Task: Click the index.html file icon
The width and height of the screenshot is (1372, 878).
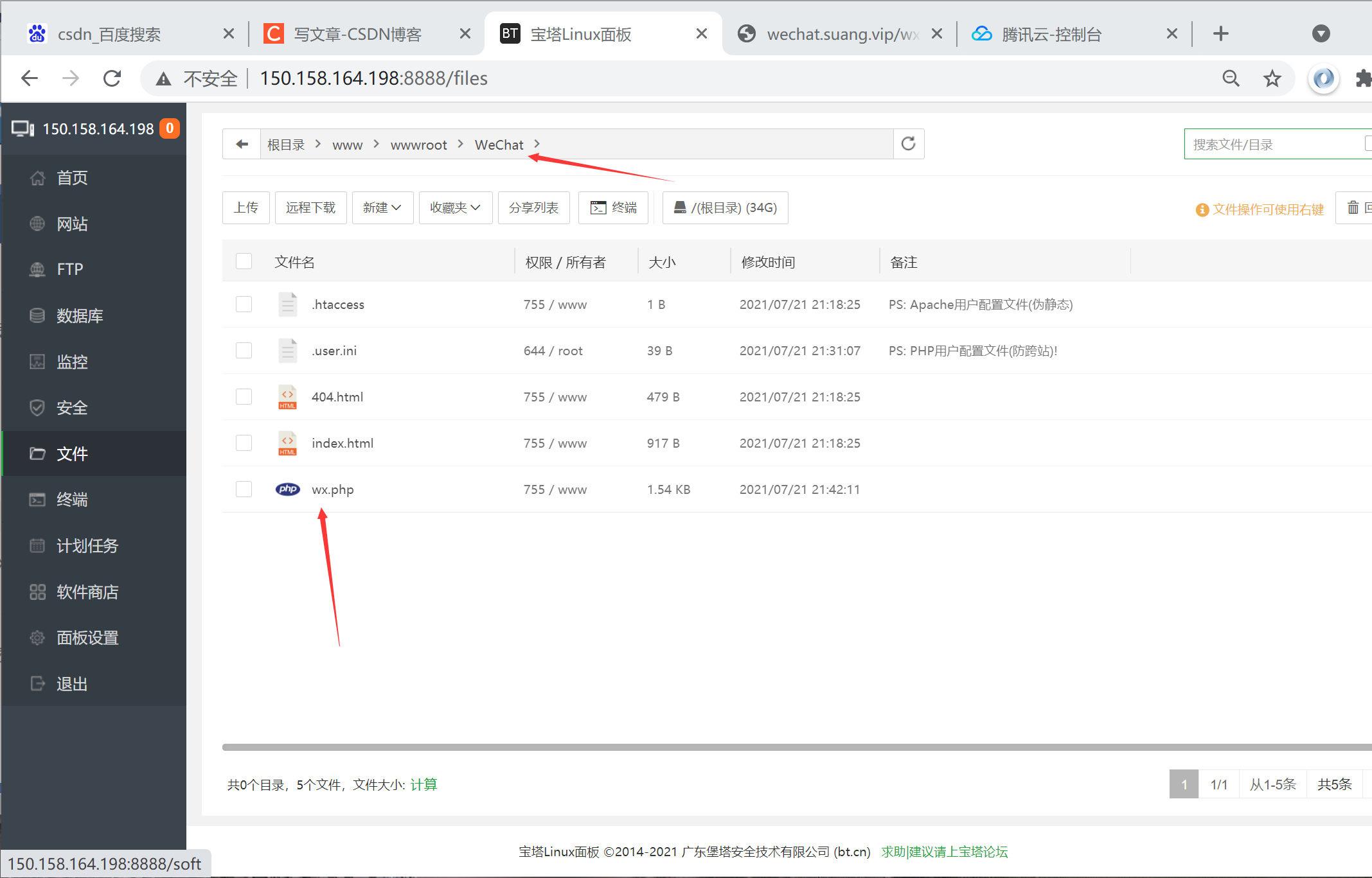Action: (x=287, y=443)
